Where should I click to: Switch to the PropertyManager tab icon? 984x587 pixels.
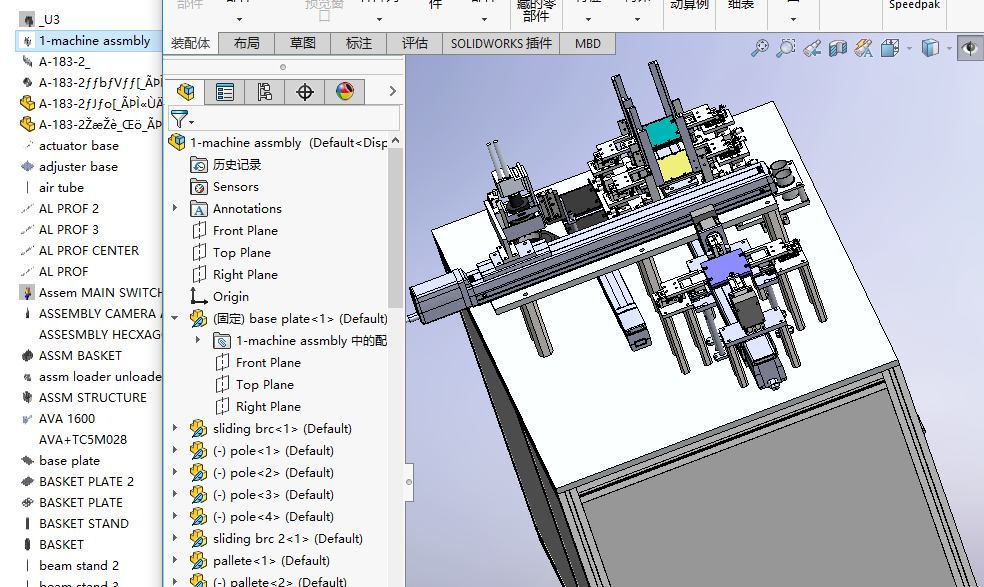pos(225,92)
